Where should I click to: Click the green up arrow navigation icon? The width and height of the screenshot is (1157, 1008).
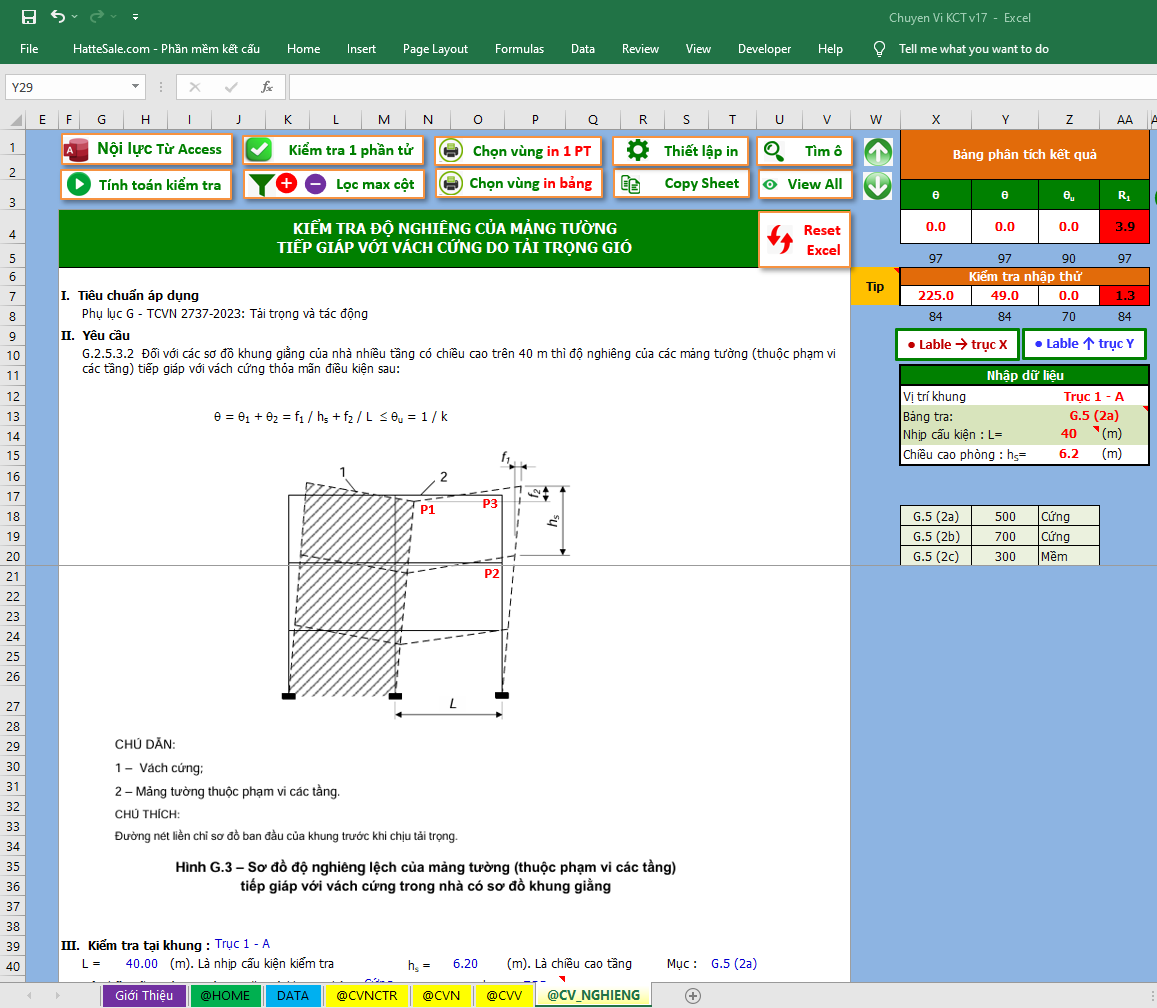point(877,152)
